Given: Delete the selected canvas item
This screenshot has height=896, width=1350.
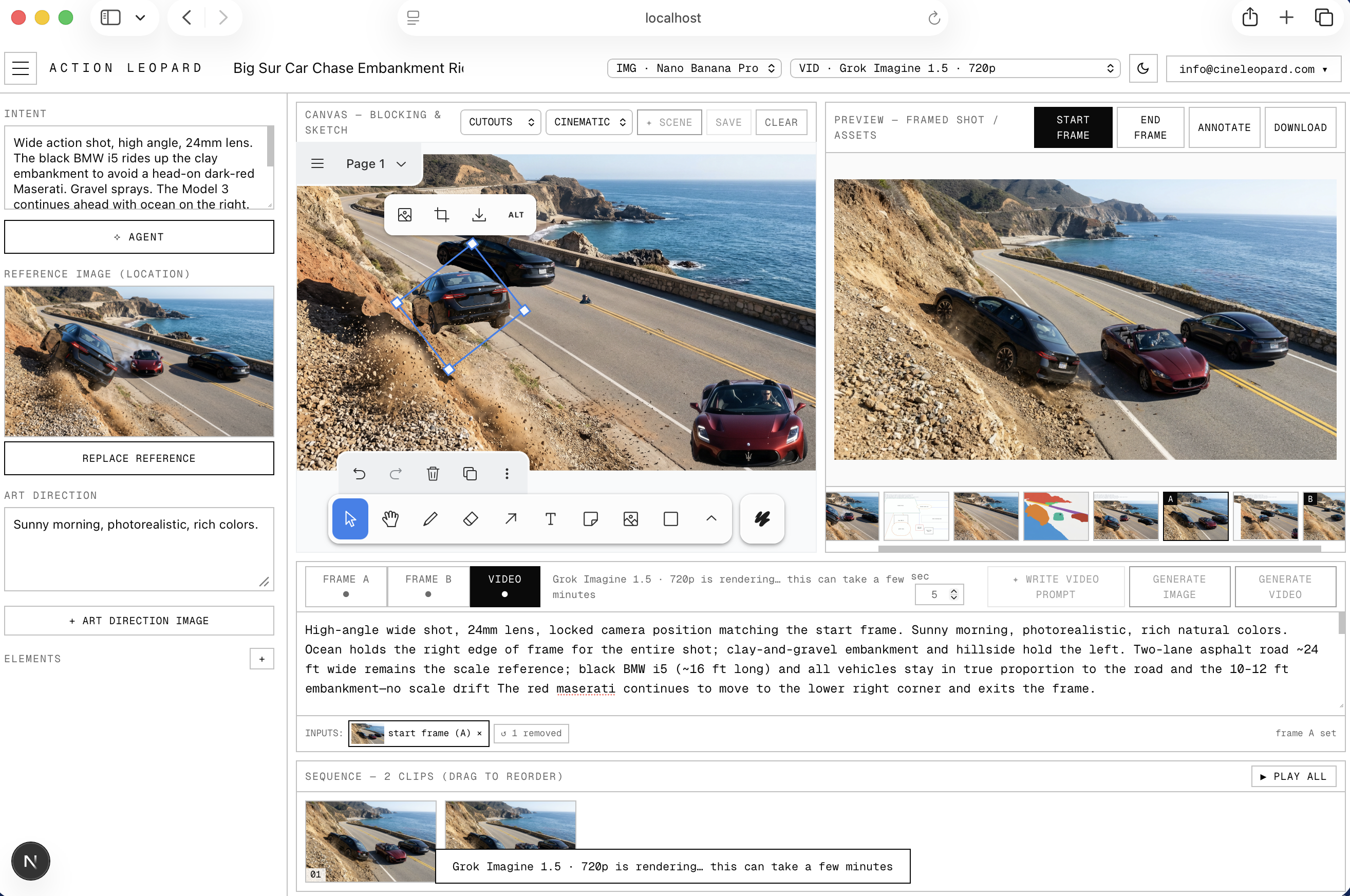Looking at the screenshot, I should click(x=433, y=474).
